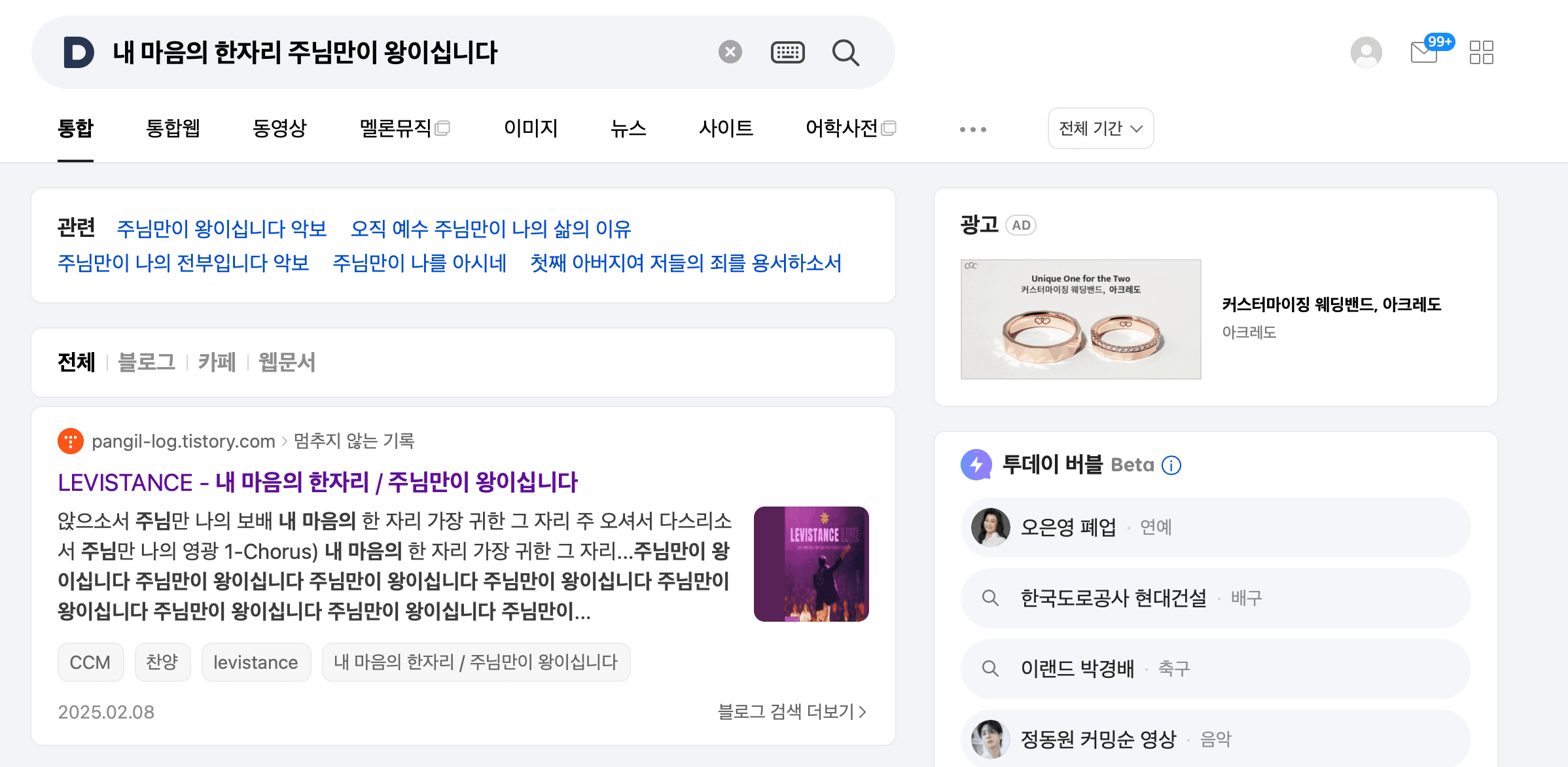Open the on-screen keyboard icon
Screen dimensions: 1568x767
click(788, 52)
